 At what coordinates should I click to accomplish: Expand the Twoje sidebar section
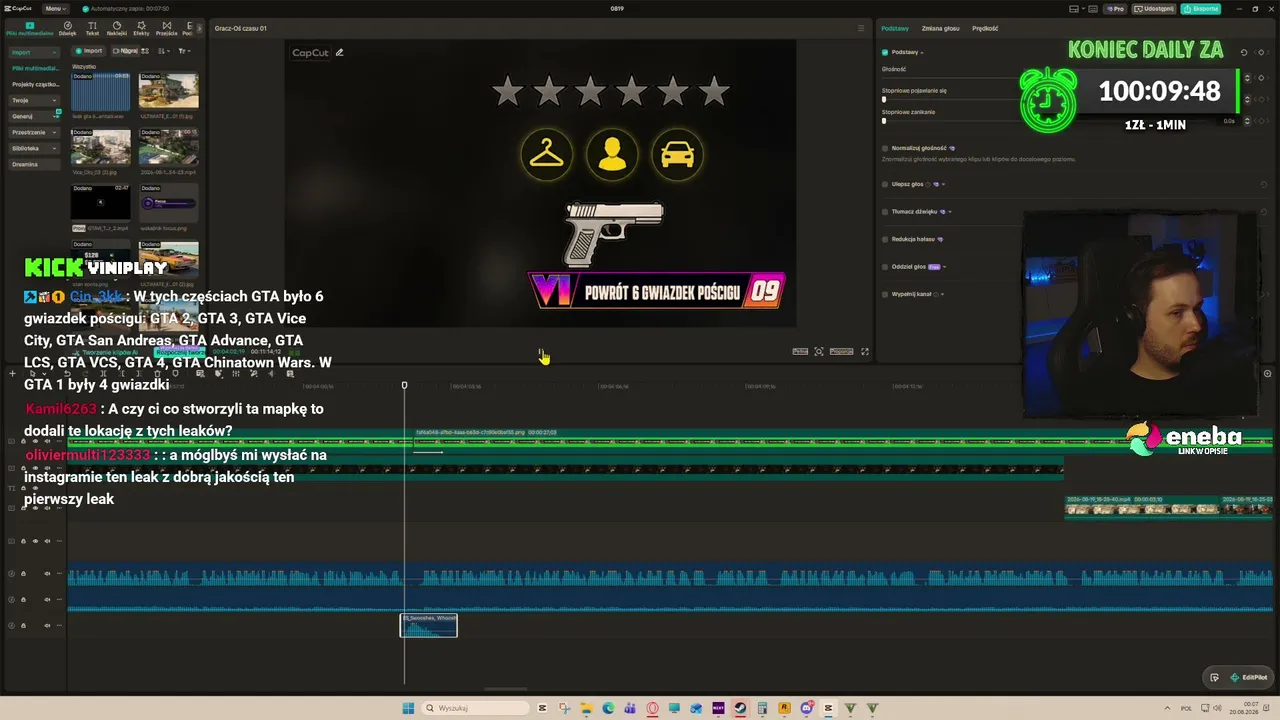coord(33,100)
